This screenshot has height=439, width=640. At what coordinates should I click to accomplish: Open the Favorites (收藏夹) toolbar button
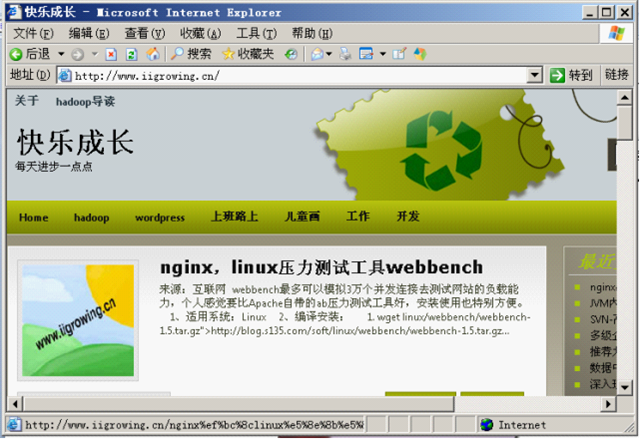point(248,54)
